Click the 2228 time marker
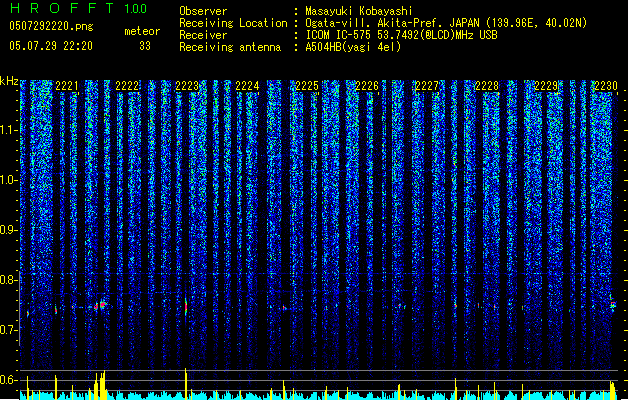Screen dimensions: 629x400 [487, 86]
